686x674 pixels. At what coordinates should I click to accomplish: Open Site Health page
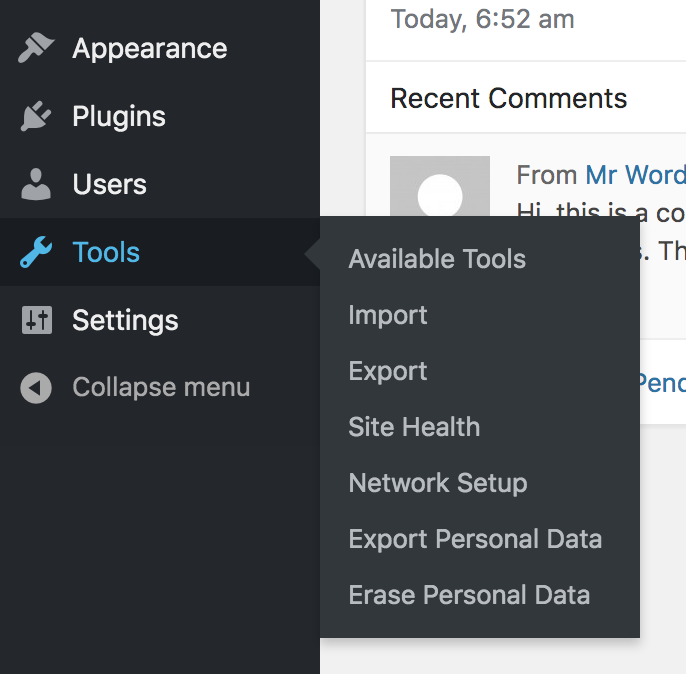(x=414, y=427)
